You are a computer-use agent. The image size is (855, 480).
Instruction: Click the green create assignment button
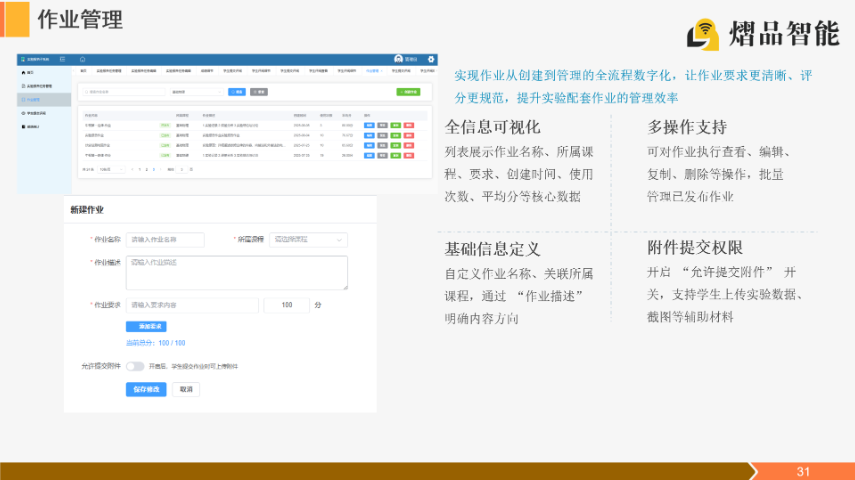click(408, 92)
